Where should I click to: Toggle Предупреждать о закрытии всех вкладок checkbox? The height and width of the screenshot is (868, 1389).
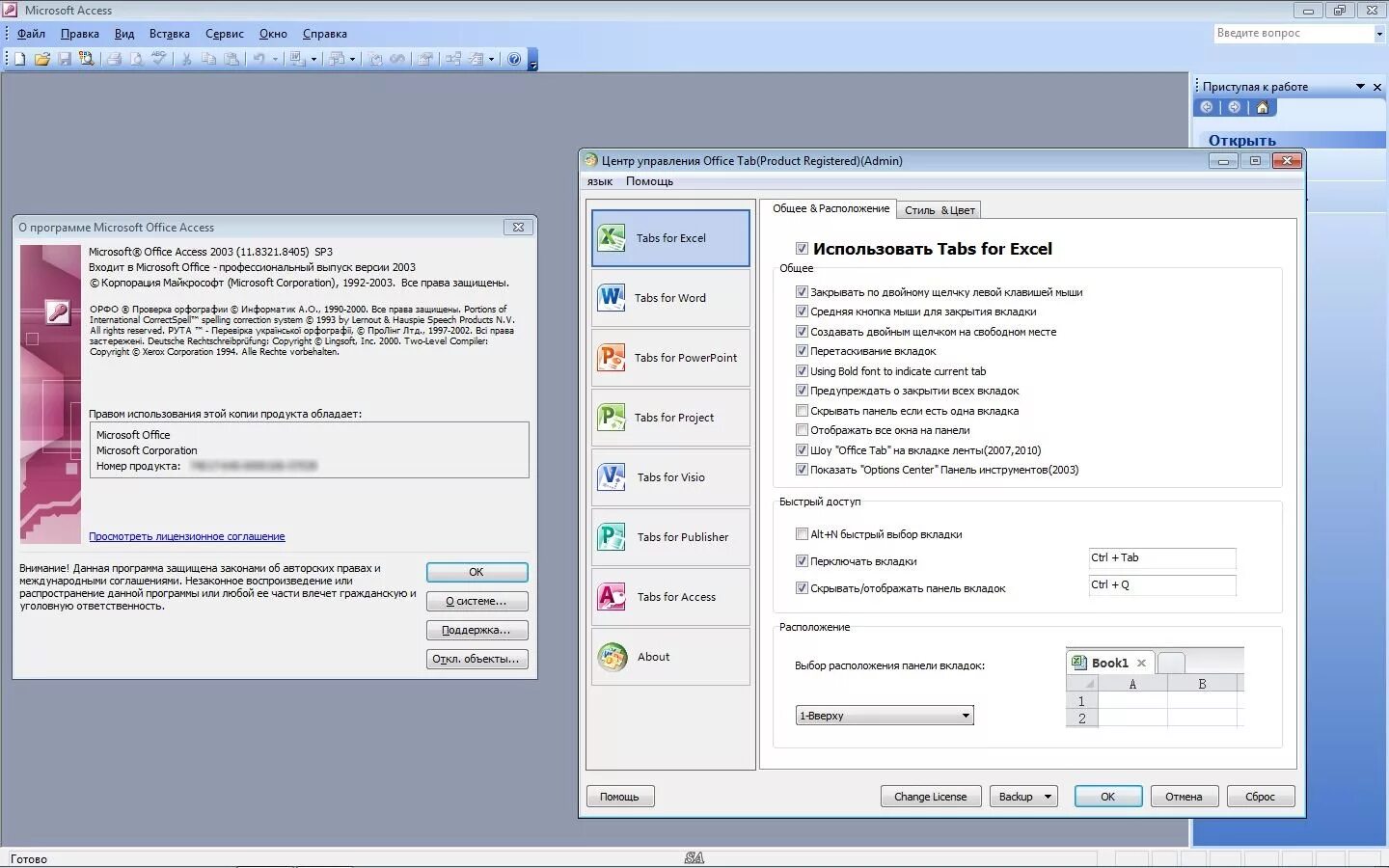pos(802,391)
